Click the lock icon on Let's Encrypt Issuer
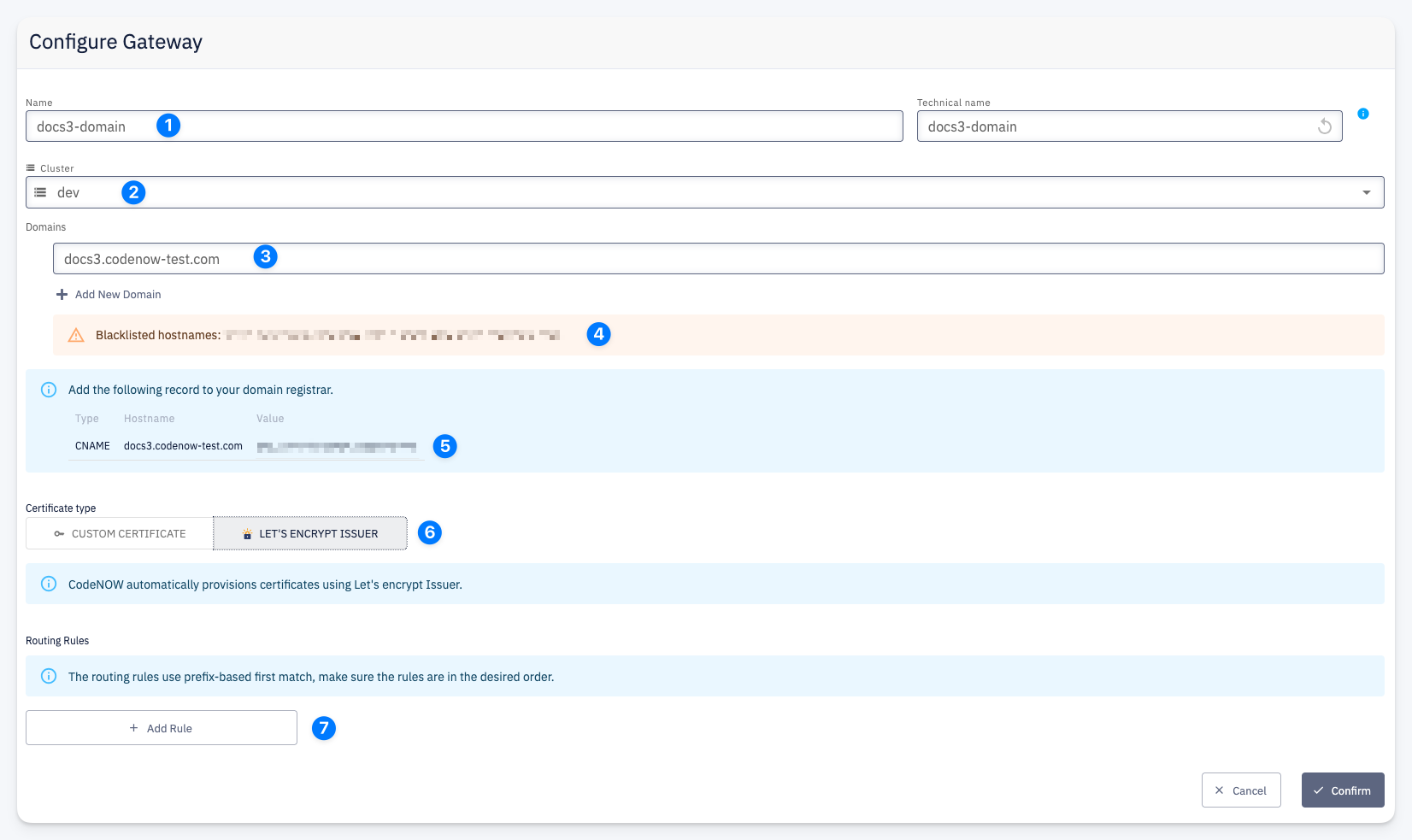Image resolution: width=1412 pixels, height=840 pixels. [x=247, y=534]
